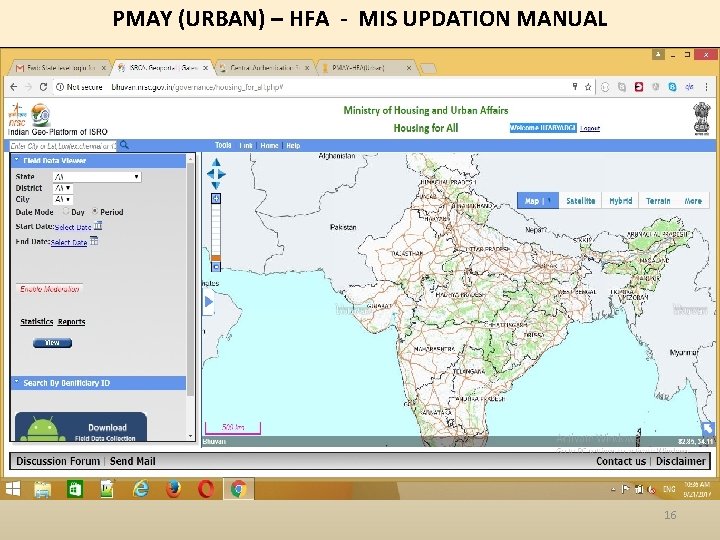Open the City dropdown

63,199
